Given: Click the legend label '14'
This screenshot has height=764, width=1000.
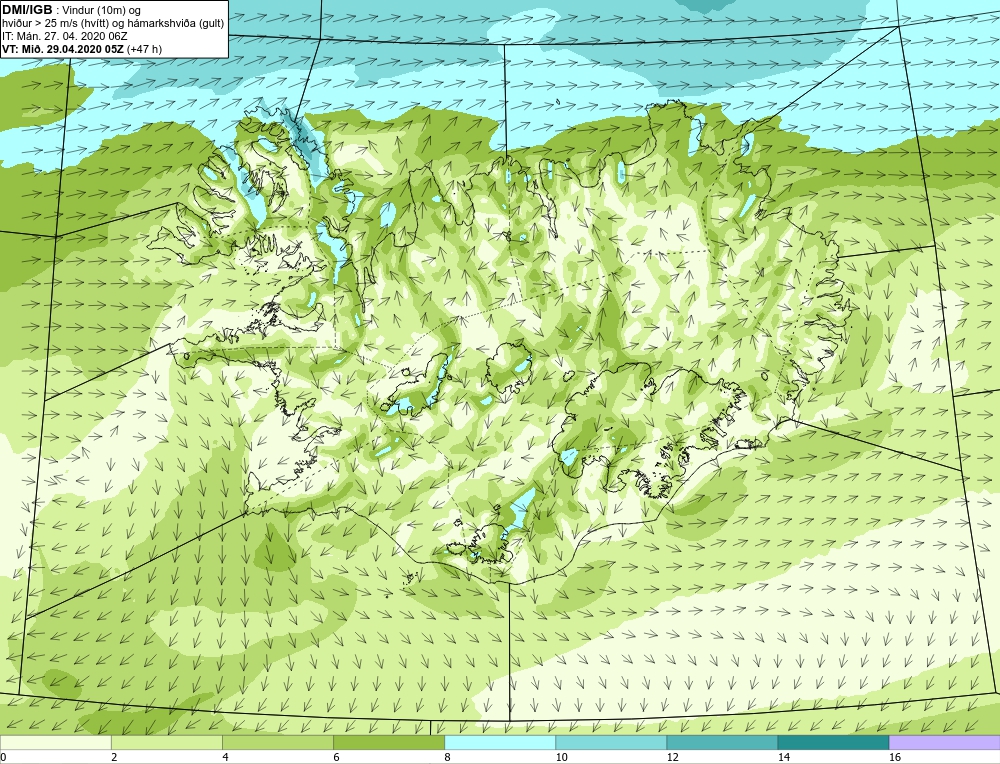Looking at the screenshot, I should pyautogui.click(x=784, y=757).
